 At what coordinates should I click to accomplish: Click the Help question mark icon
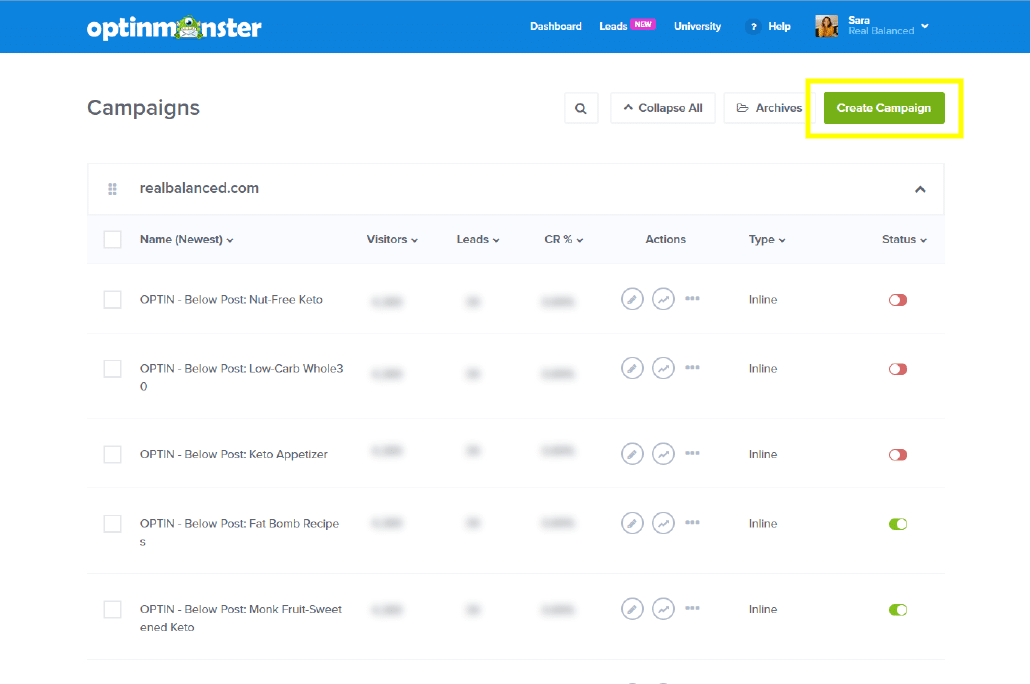pos(753,27)
